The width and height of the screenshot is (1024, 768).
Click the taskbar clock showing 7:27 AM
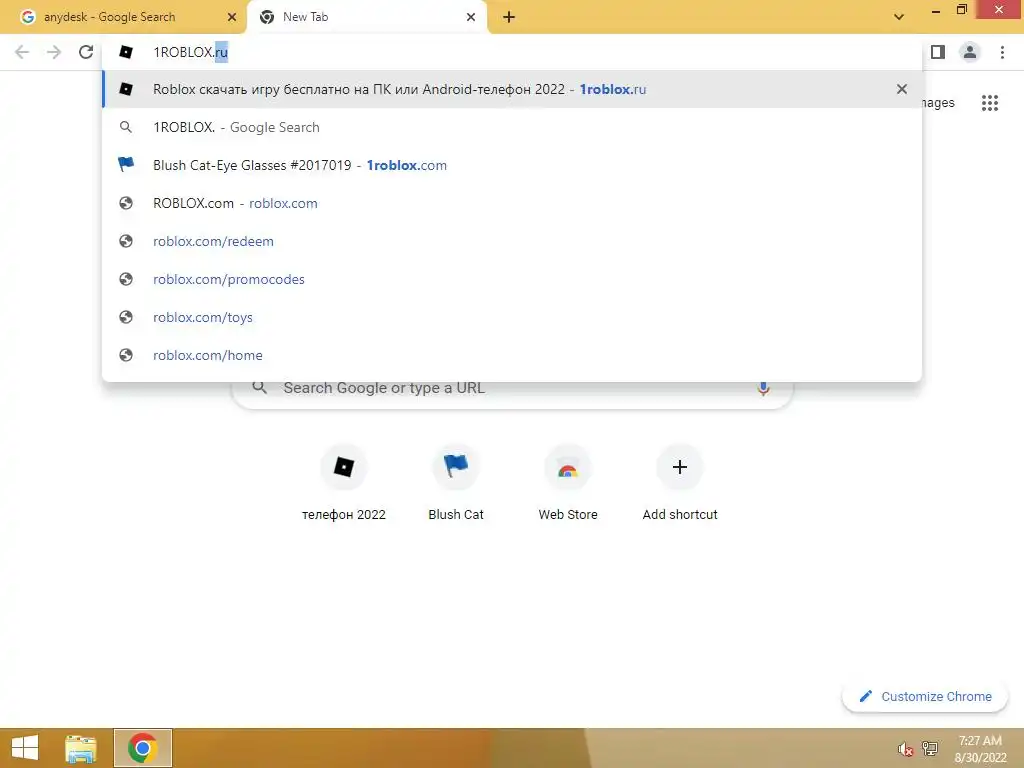(980, 748)
